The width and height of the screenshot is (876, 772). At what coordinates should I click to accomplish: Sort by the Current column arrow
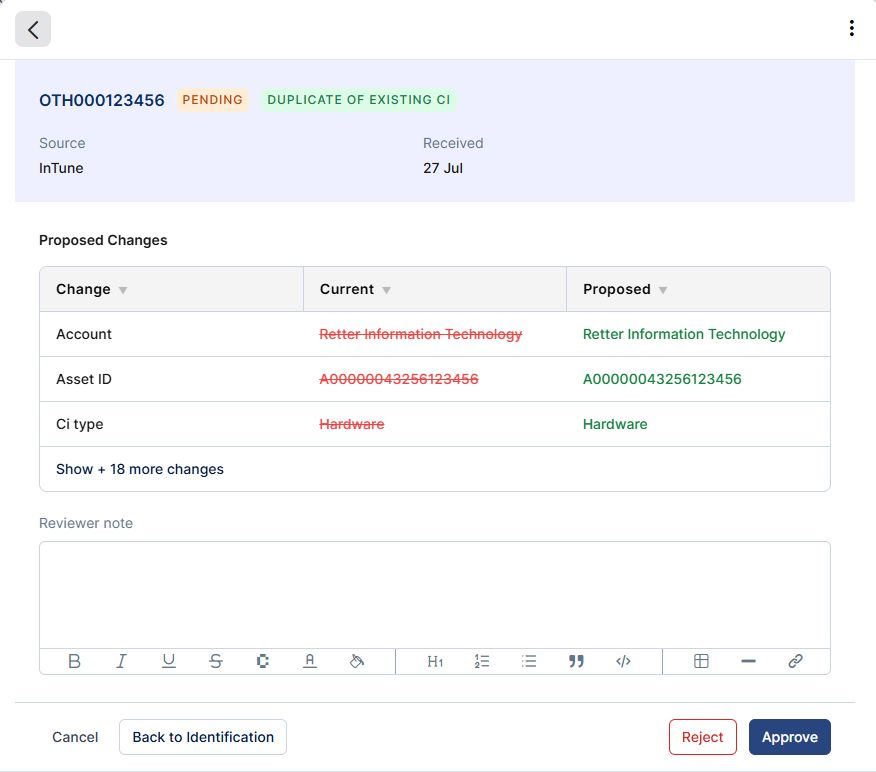(x=386, y=290)
